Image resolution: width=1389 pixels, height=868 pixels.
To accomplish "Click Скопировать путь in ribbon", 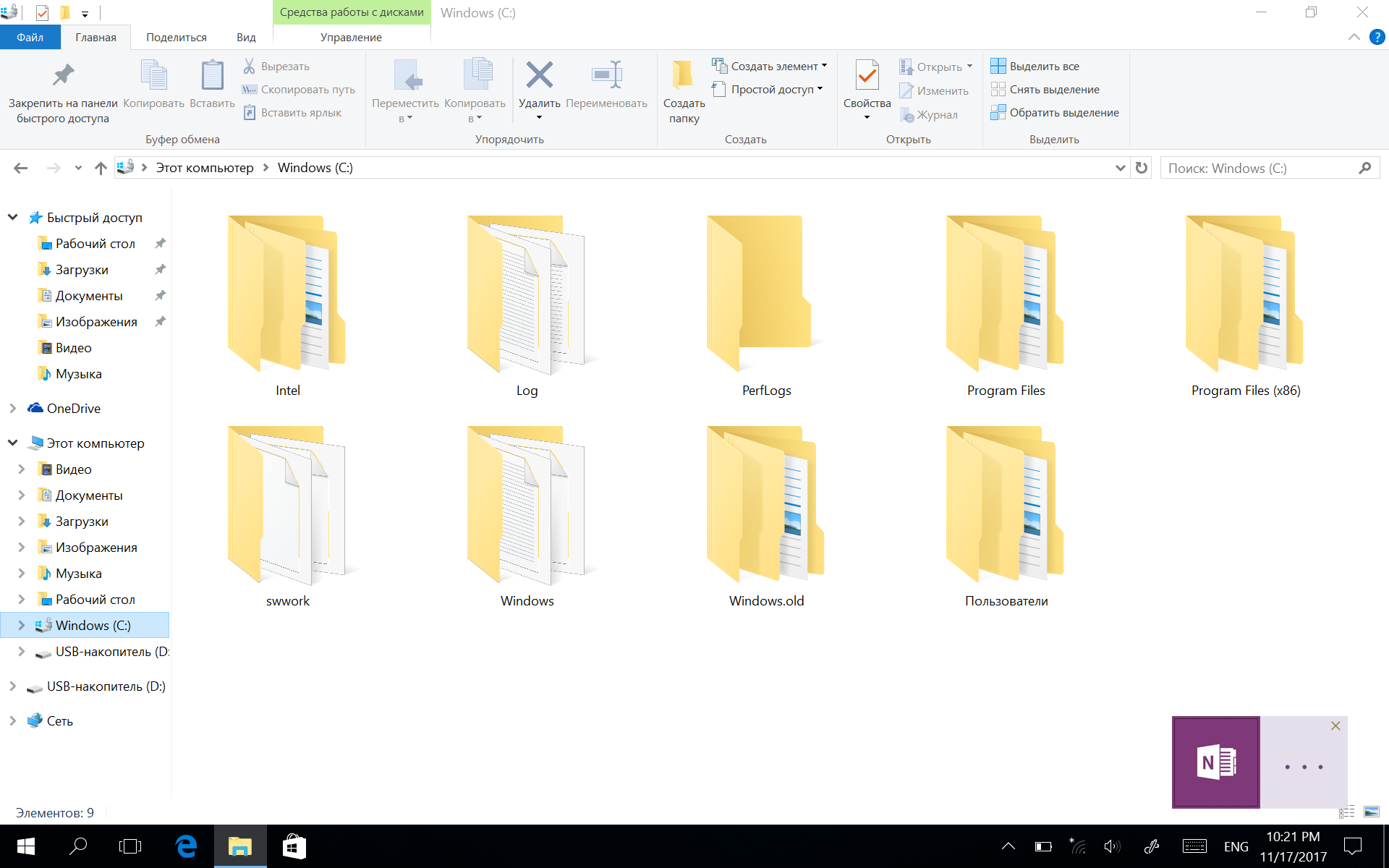I will 298,89.
